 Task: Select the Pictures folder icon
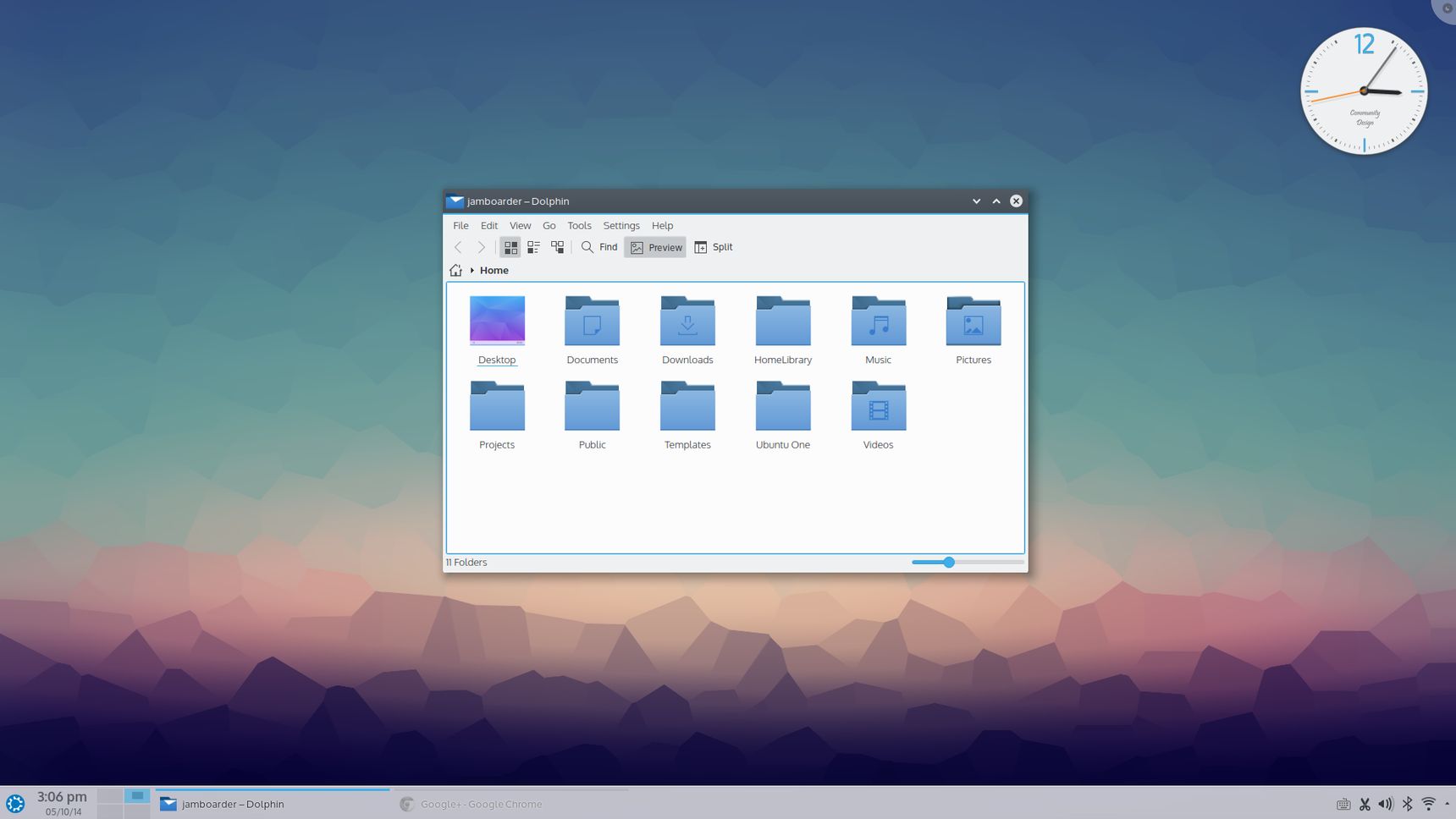973,321
